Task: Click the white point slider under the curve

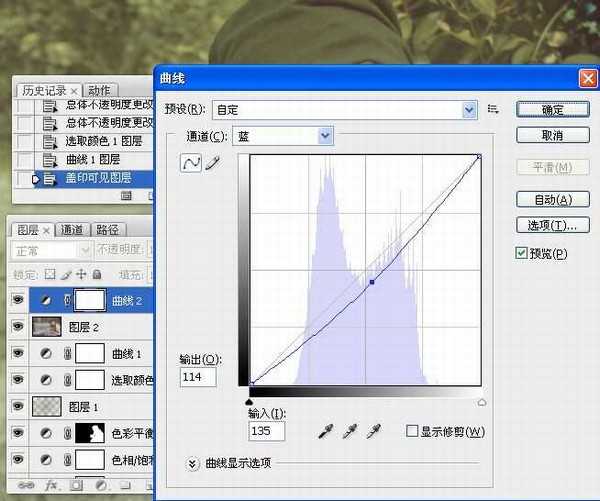Action: coord(482,401)
